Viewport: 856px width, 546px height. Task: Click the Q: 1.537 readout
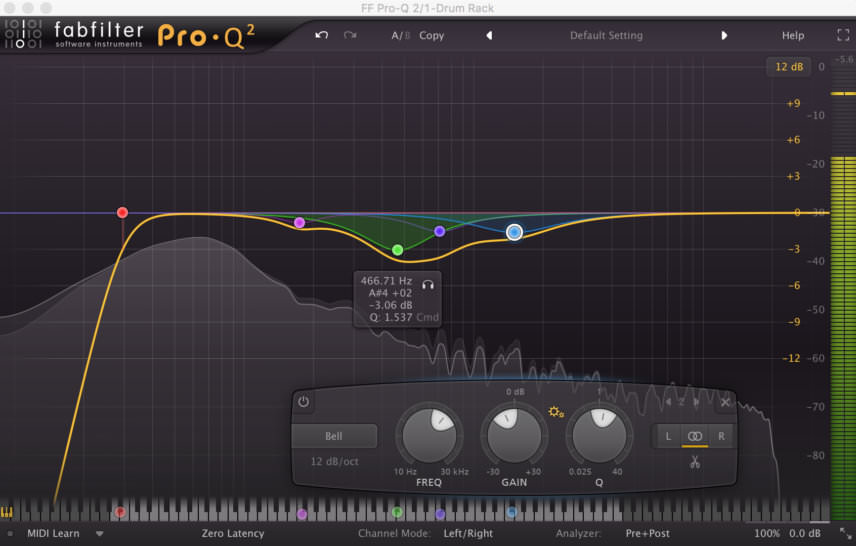[x=391, y=317]
